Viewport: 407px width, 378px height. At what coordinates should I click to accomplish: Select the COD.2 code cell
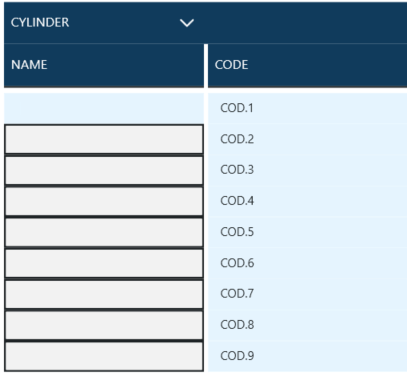coord(307,139)
